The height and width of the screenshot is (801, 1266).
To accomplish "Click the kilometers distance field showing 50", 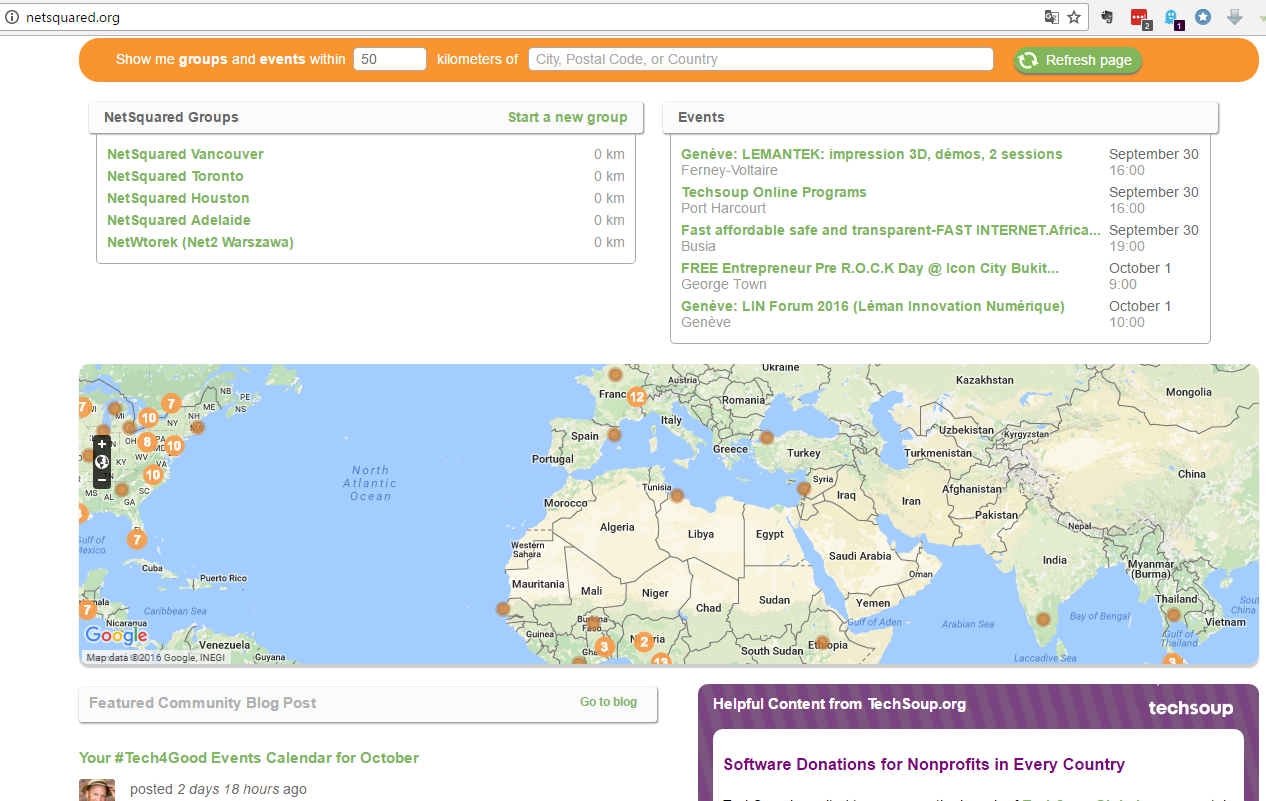I will click(x=390, y=59).
